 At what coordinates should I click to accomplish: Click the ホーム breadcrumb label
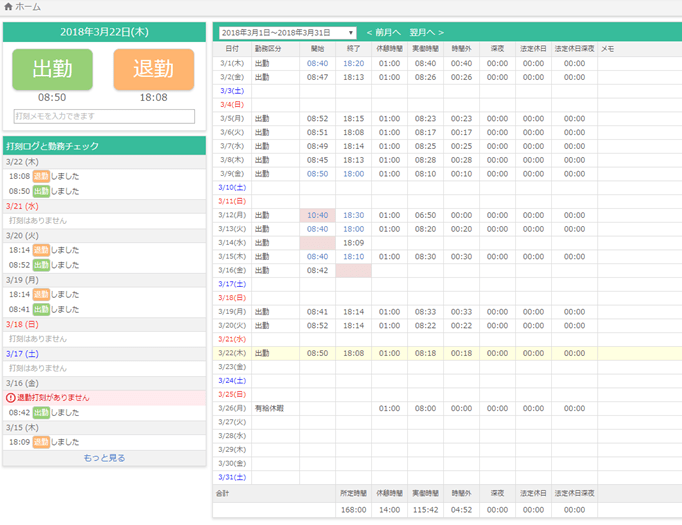(28, 7)
